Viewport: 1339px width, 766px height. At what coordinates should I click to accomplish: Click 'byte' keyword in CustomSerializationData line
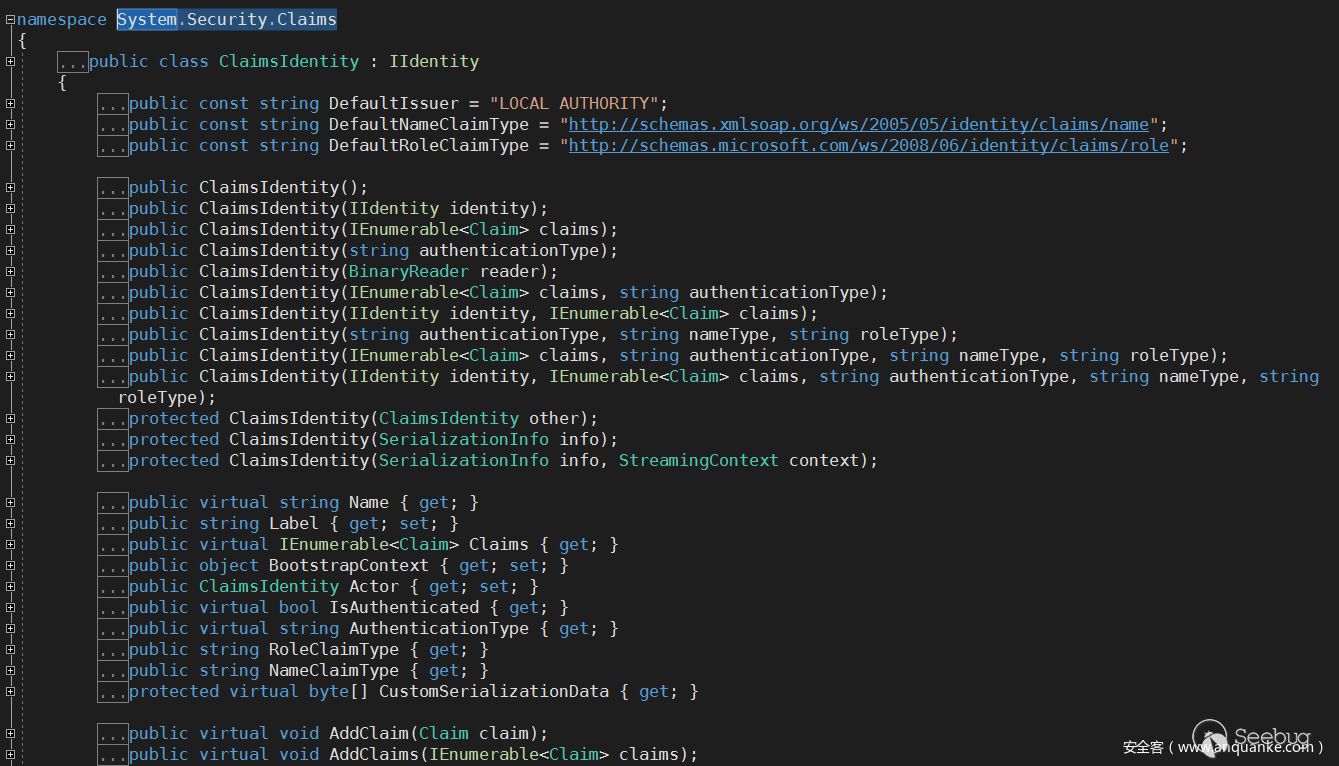click(x=329, y=691)
